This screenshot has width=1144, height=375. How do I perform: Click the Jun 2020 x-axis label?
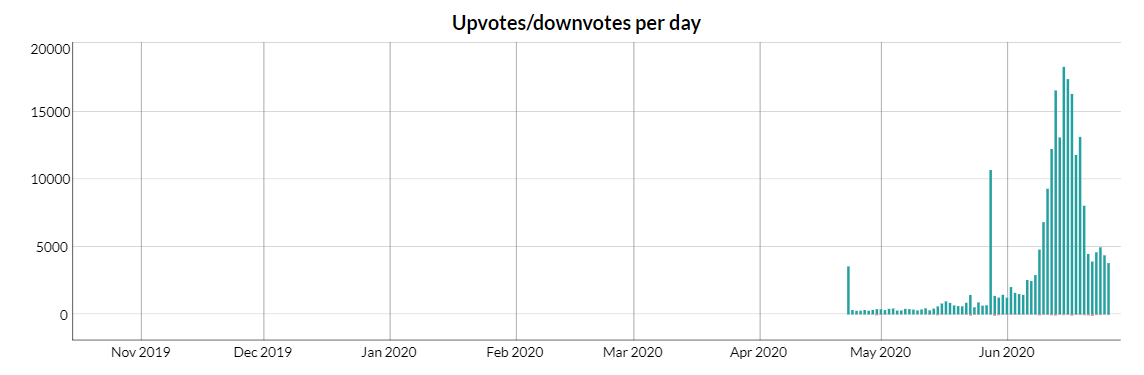tap(1008, 353)
